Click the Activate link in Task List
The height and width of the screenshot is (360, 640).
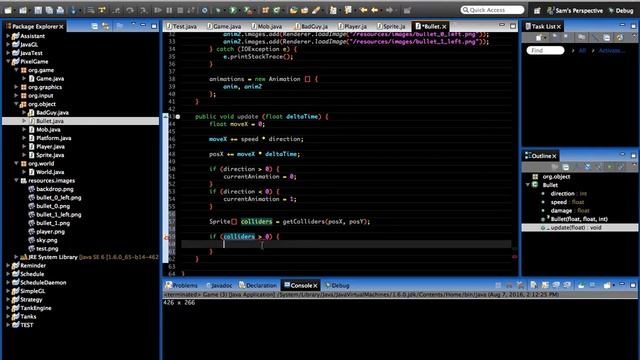(611, 51)
